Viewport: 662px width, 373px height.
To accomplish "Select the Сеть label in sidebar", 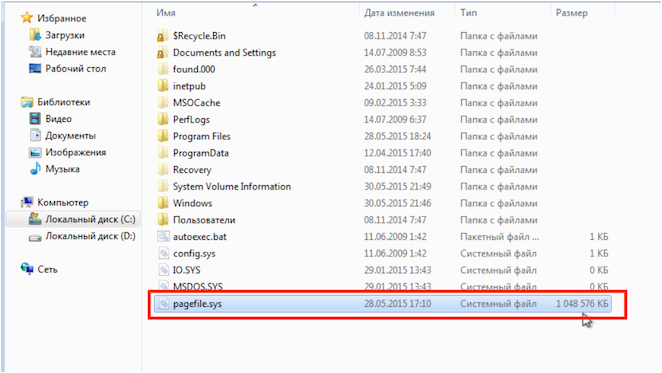I will coord(47,270).
